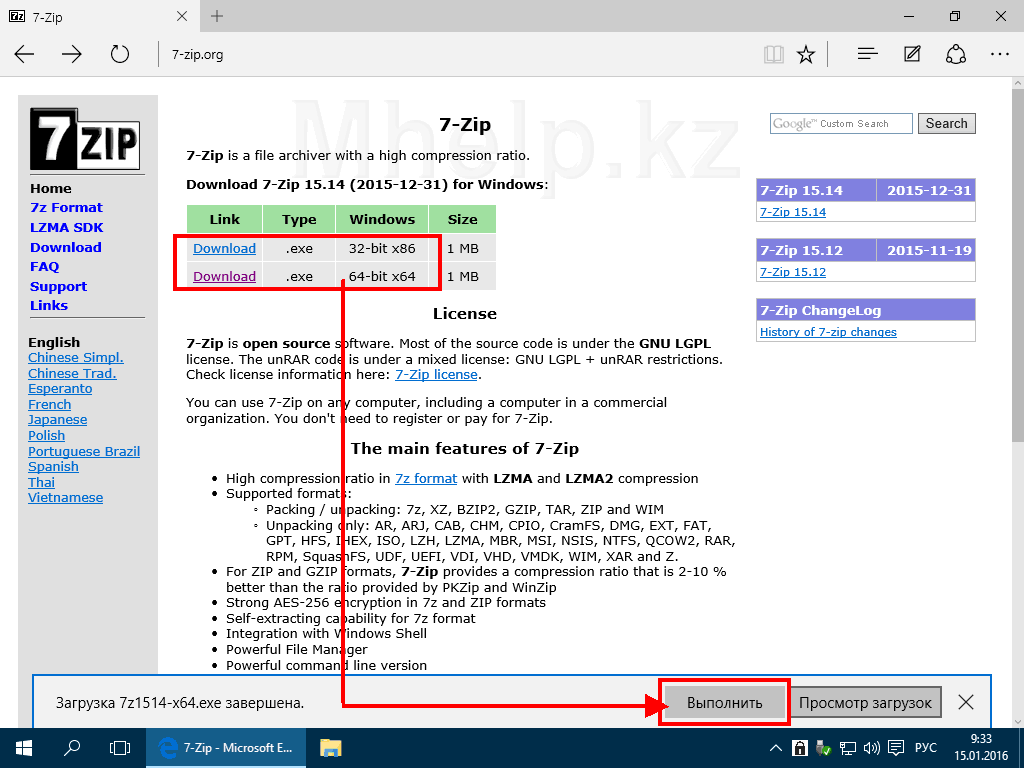Click the scrollbar up arrow
Viewport: 1024px width, 768px height.
[x=1017, y=84]
